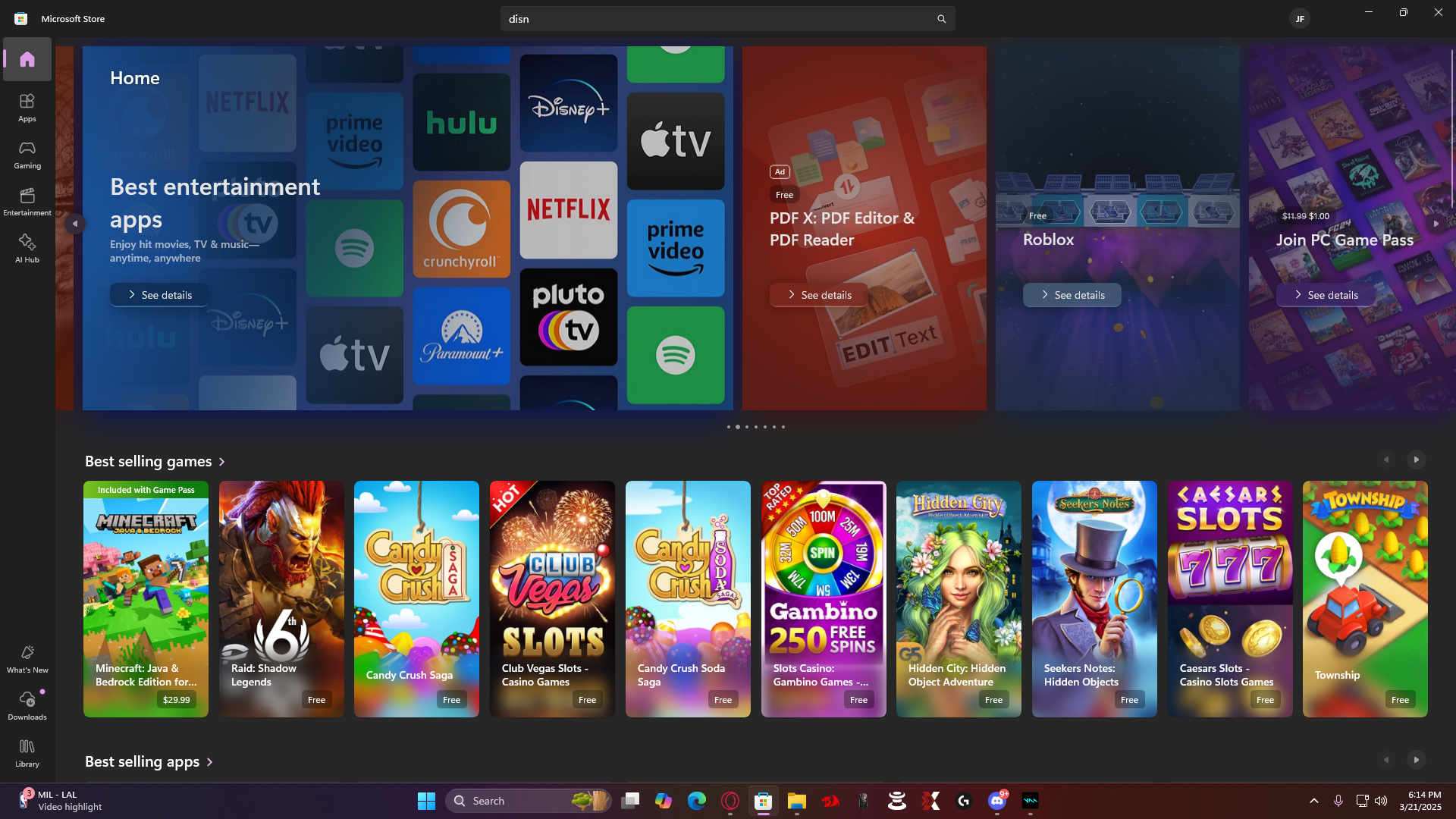This screenshot has height=819, width=1456.
Task: Advance the hero carousel to next slide
Action: point(1435,224)
